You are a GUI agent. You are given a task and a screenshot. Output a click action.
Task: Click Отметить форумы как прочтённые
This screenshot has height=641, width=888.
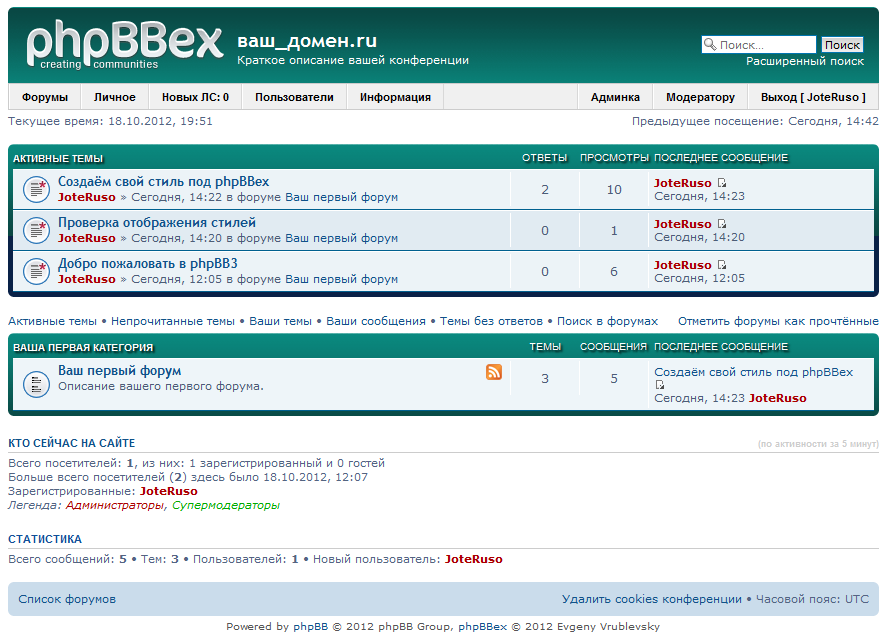pos(778,321)
